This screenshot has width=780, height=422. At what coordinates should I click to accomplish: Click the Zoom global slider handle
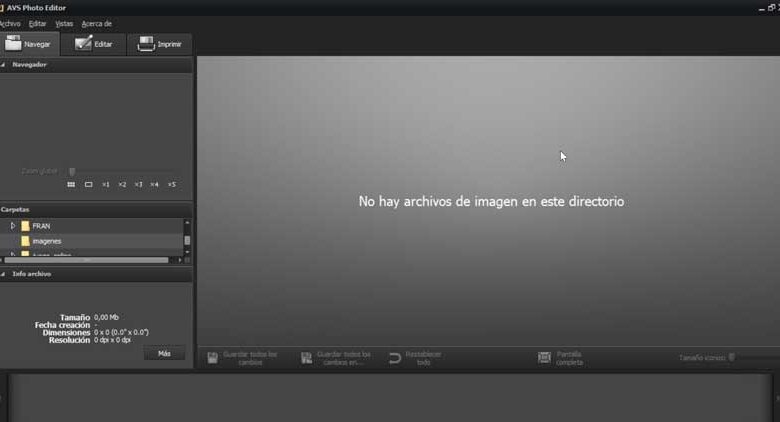tap(72, 172)
